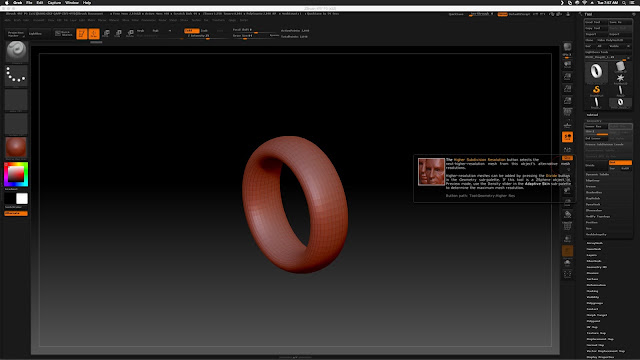Open the current brush thumbnail selector
Image resolution: width=640 pixels, height=360 pixels.
click(x=16, y=51)
